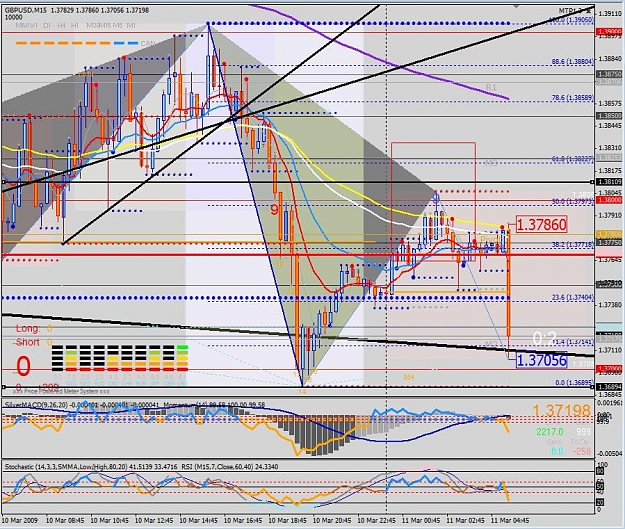Select the M1 timeframe label
The image size is (625, 529).
pos(131,25)
